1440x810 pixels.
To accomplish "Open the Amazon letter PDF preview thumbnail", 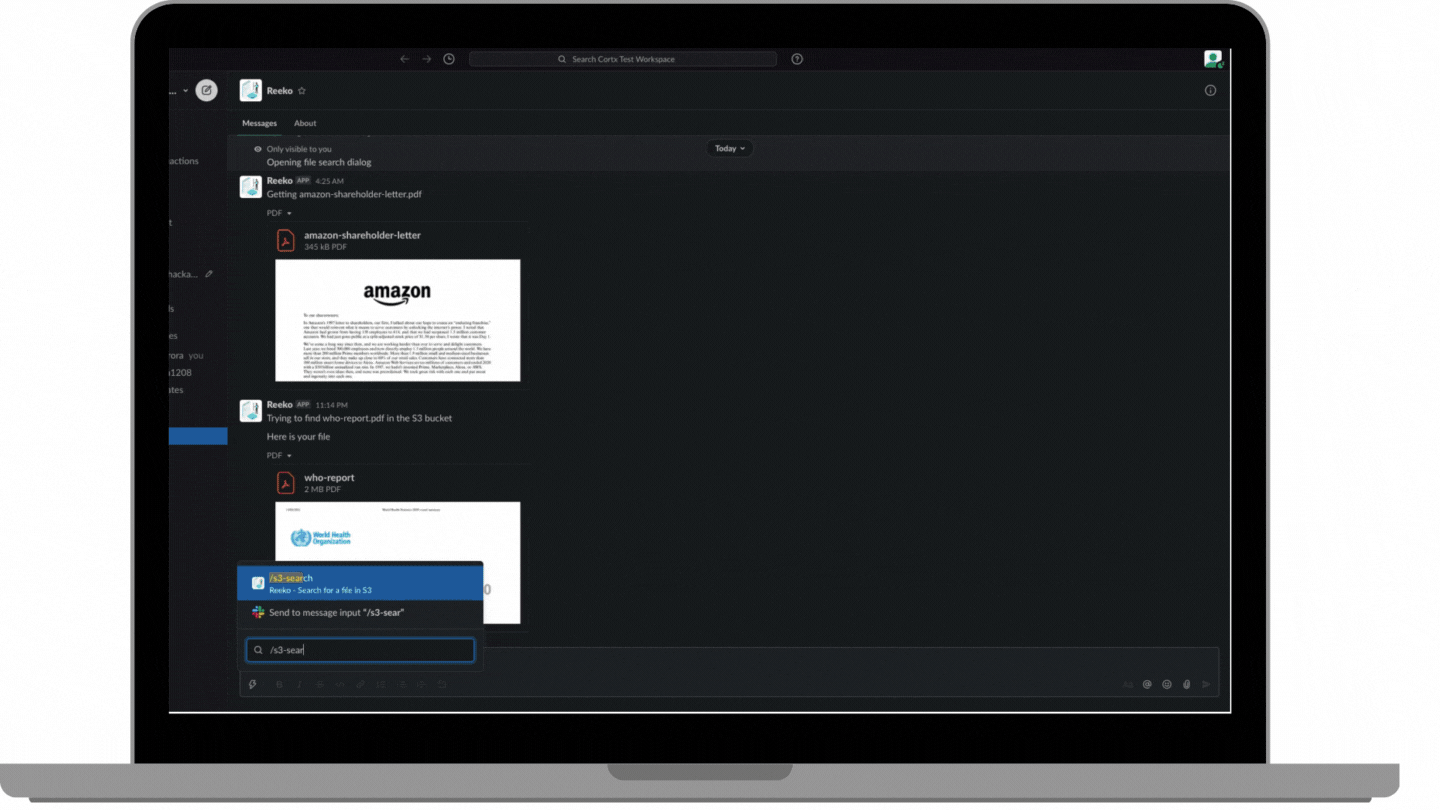I will click(x=398, y=320).
